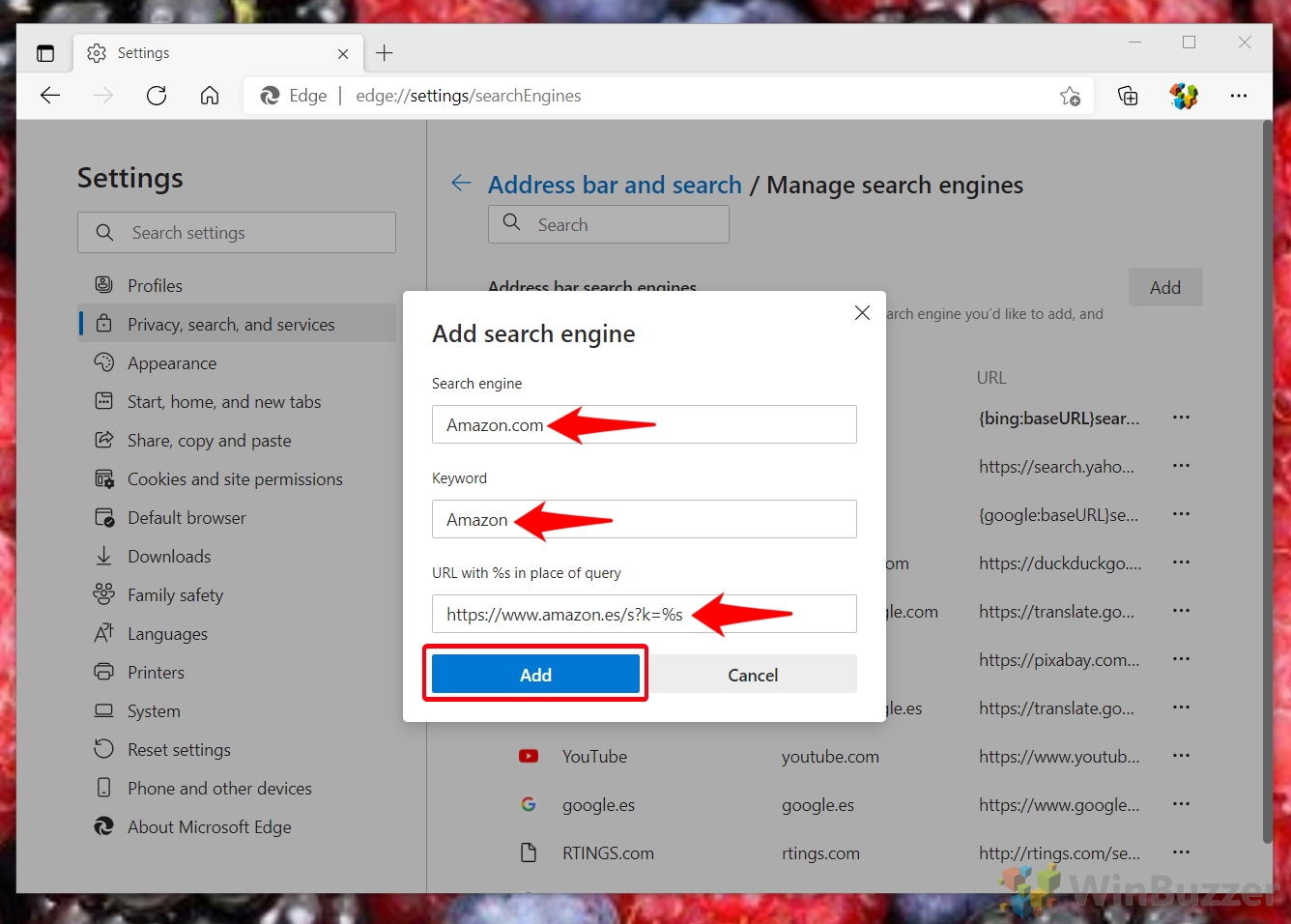The image size is (1291, 924).
Task: Go to Start, home, and new tabs
Action: (x=237, y=402)
